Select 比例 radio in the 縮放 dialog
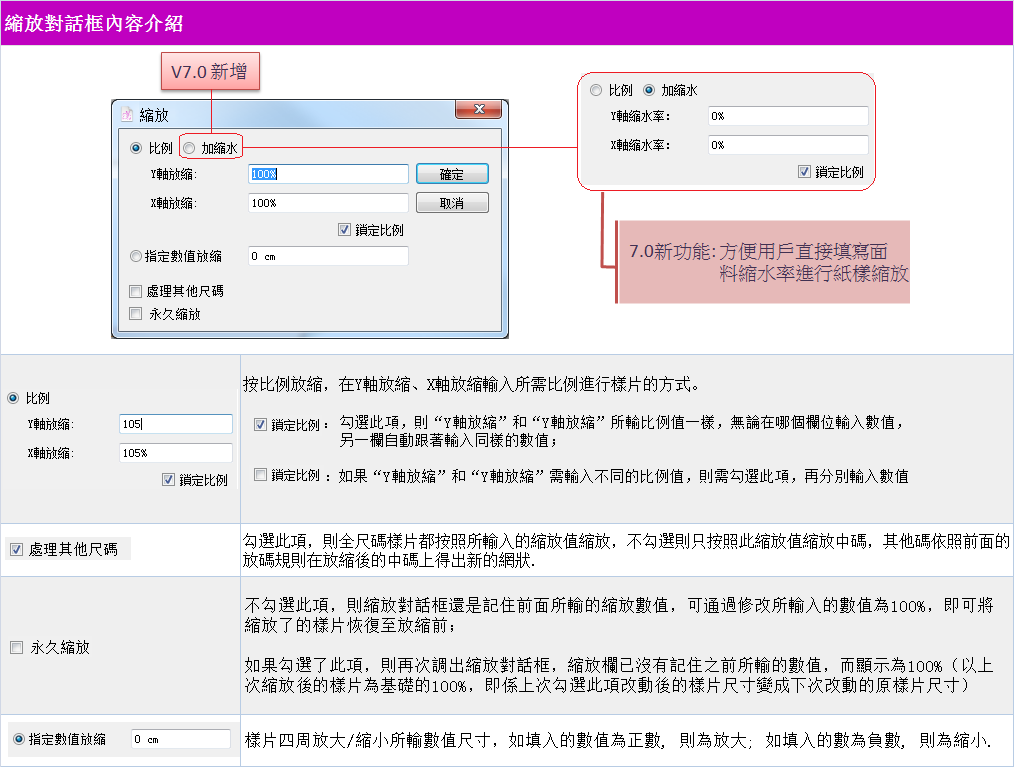The image size is (1014, 767). click(136, 148)
